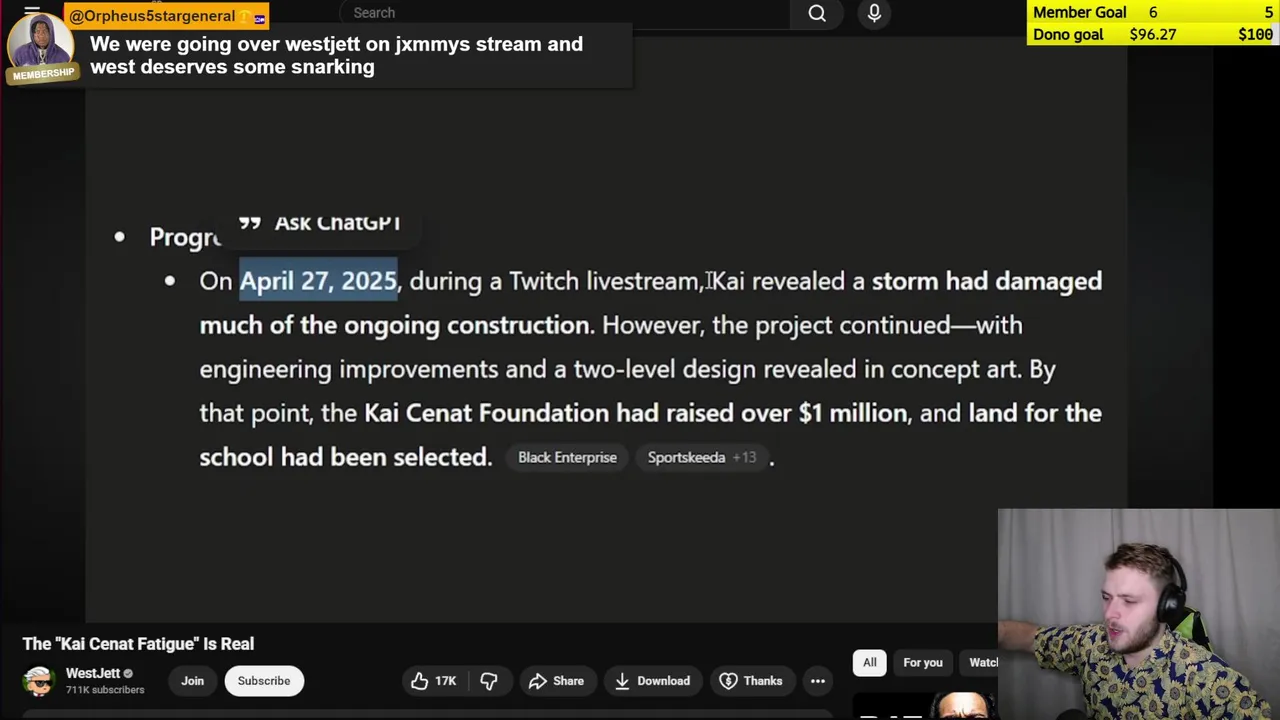Image resolution: width=1280 pixels, height=720 pixels.
Task: Open the Black Enterprise source citation
Action: [x=567, y=457]
